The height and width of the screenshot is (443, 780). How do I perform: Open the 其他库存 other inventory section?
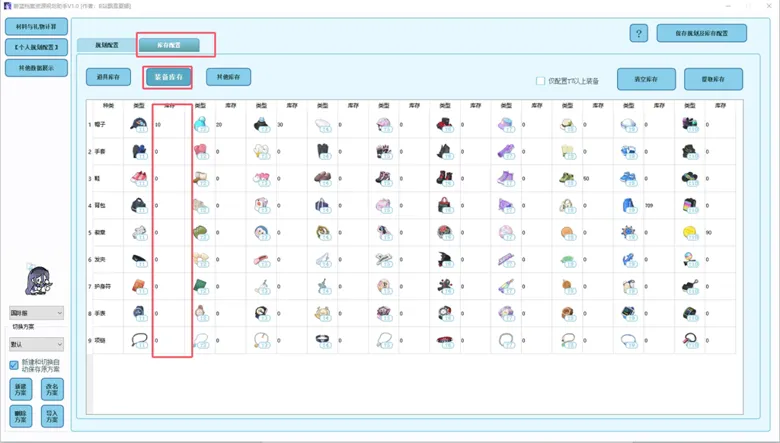coord(228,77)
